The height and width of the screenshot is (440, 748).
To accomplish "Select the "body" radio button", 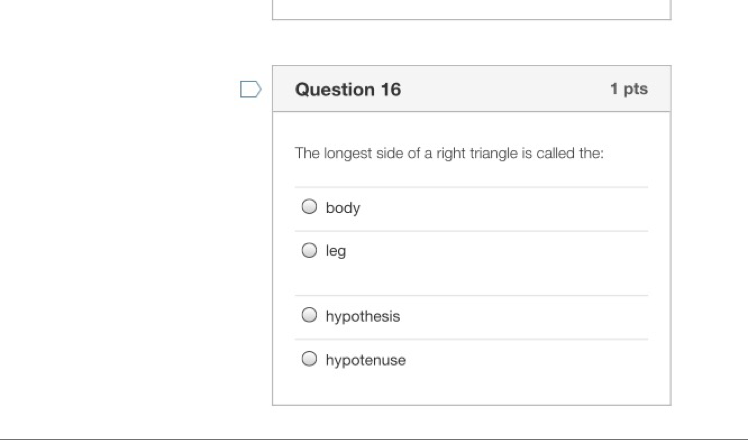I will click(309, 208).
